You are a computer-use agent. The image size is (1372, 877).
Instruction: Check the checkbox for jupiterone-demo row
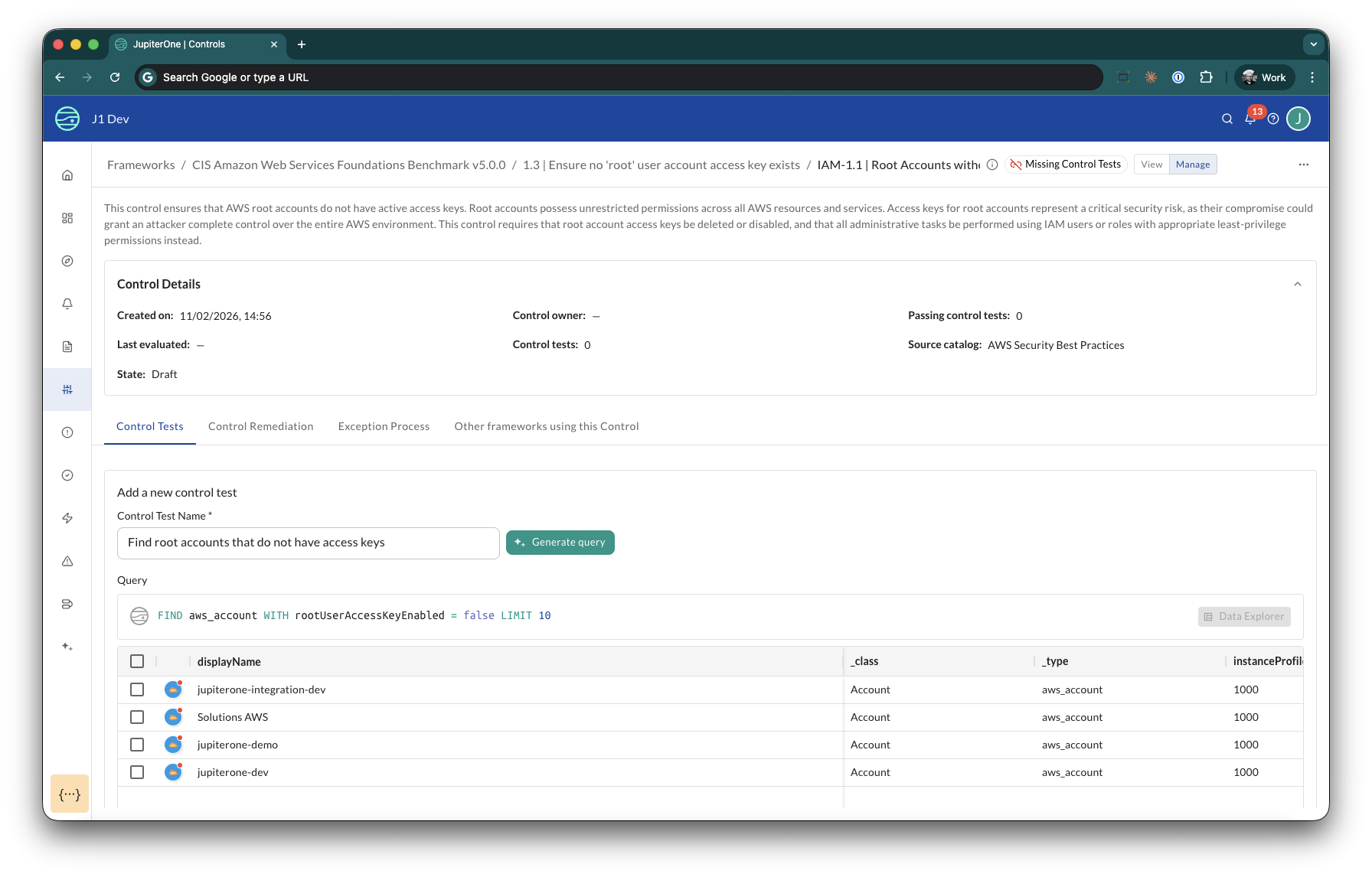[137, 744]
